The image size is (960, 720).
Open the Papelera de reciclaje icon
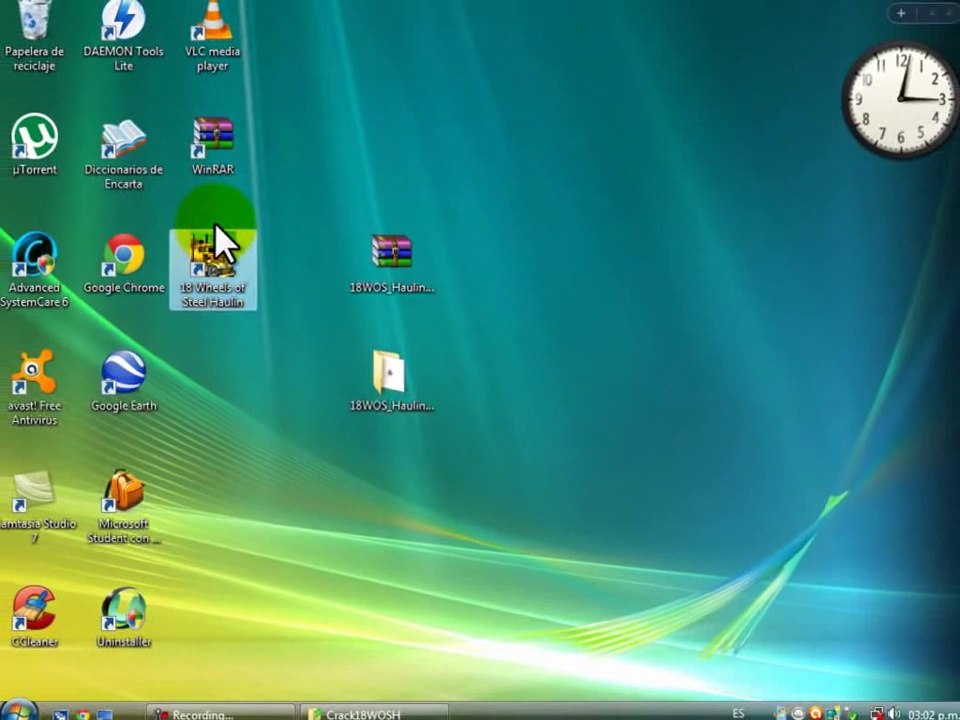34,37
